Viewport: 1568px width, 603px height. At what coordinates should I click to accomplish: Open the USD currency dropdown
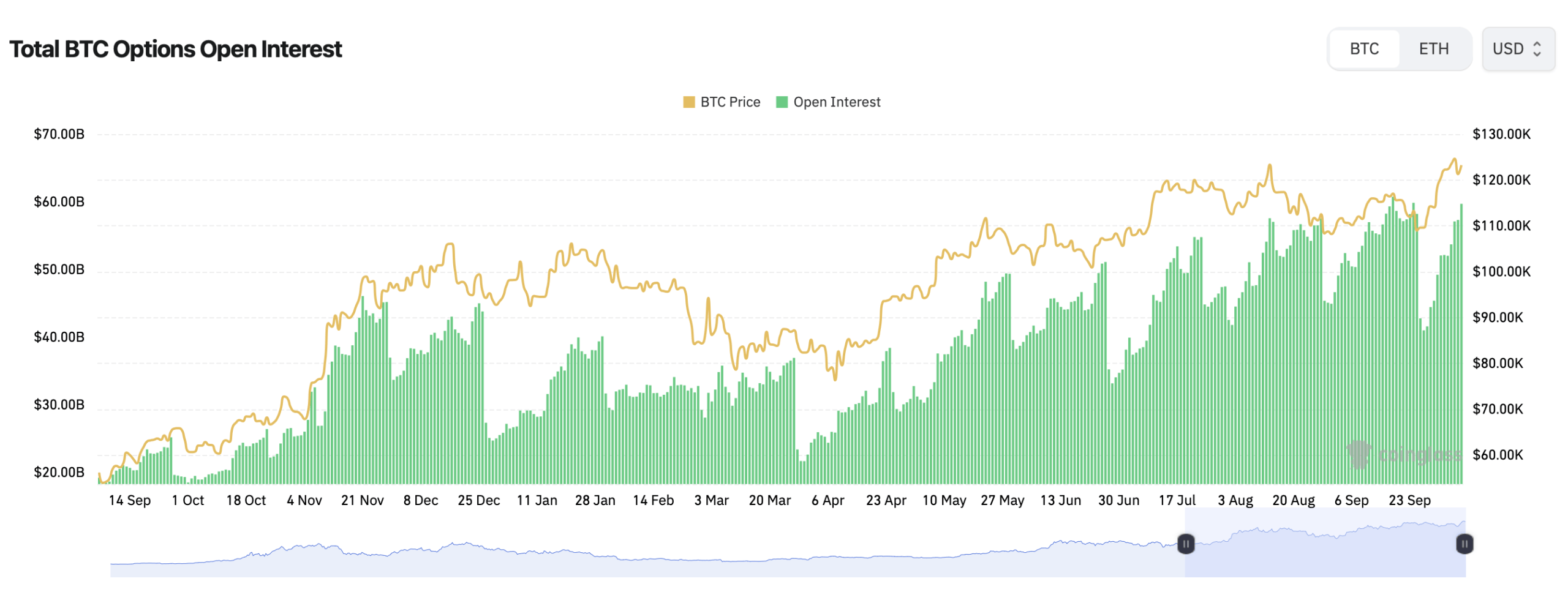point(1517,49)
